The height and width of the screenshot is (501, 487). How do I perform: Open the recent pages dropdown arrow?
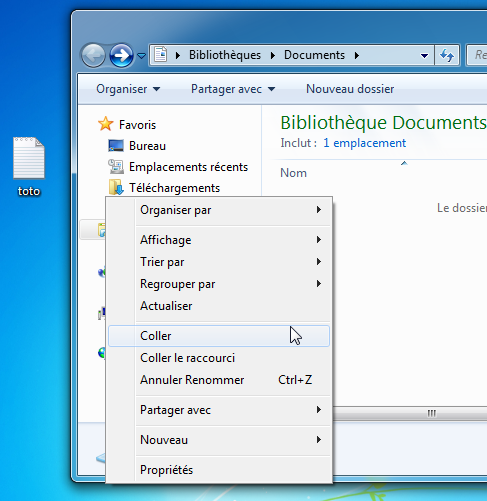[x=142, y=56]
